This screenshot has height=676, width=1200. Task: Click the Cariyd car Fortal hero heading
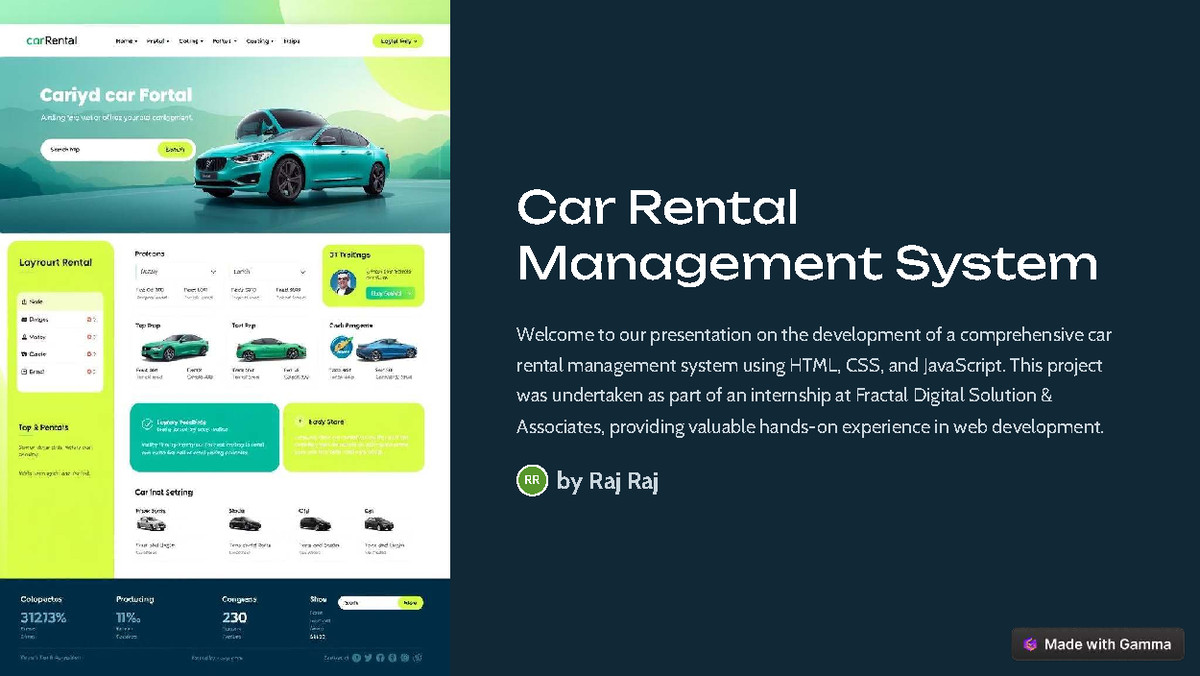point(116,96)
